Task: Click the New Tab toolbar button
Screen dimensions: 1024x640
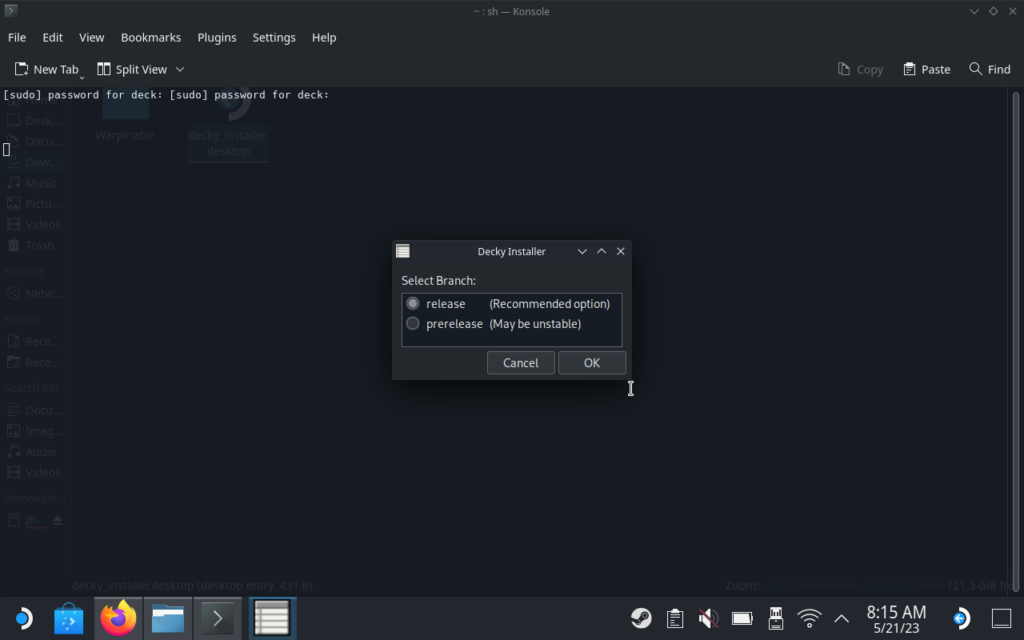Action: click(x=46, y=69)
